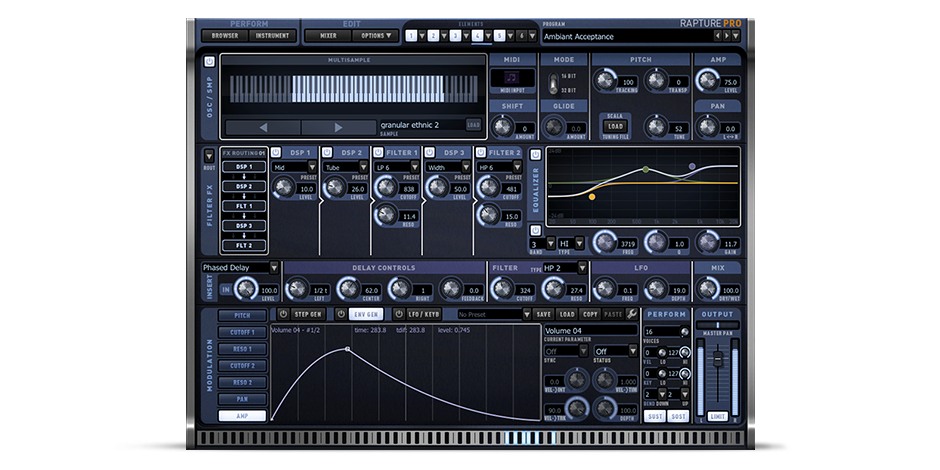This screenshot has width=940, height=470.
Task: Load next sample with right arrow
Action: (x=338, y=127)
